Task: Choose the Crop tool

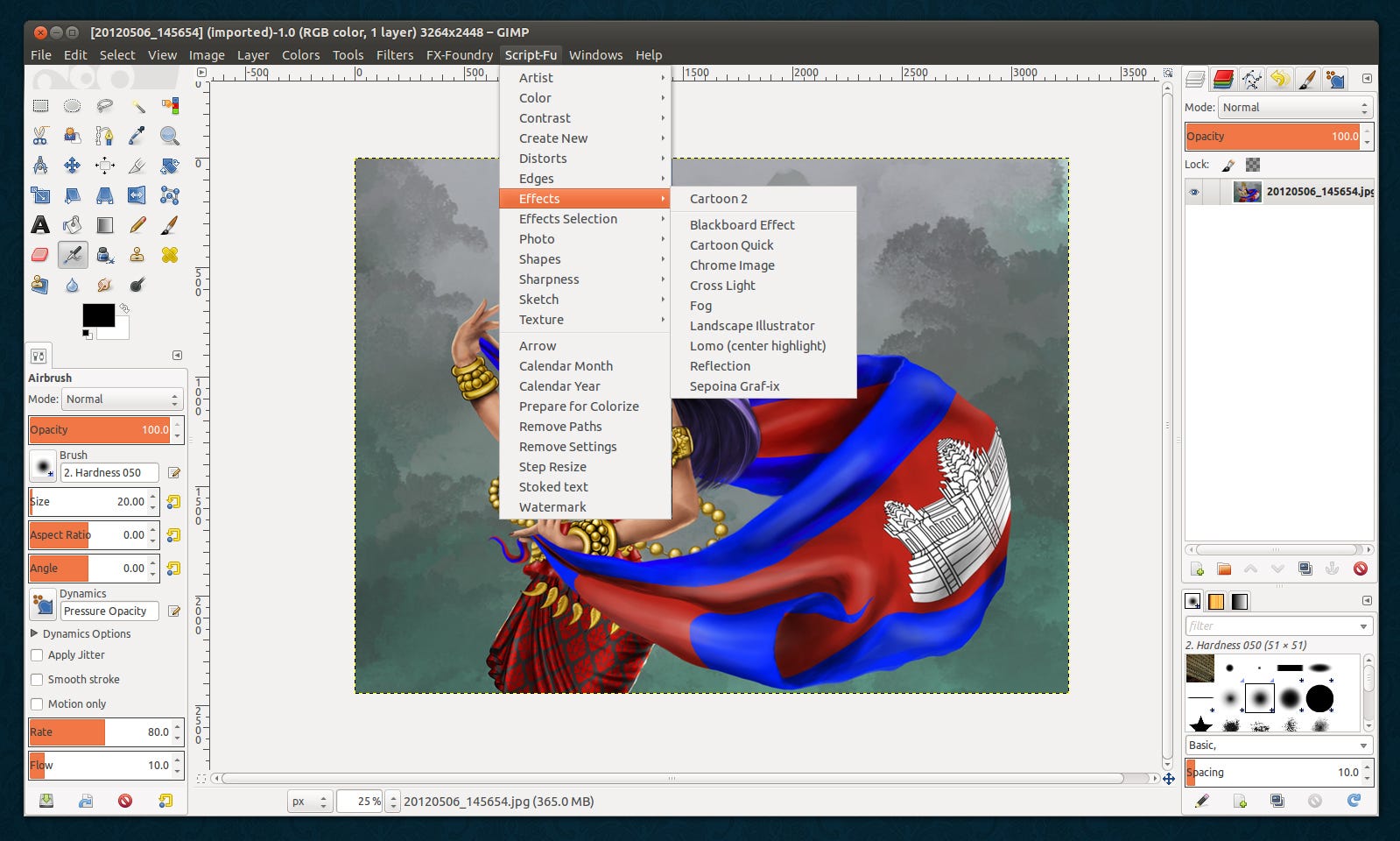Action: (137, 166)
